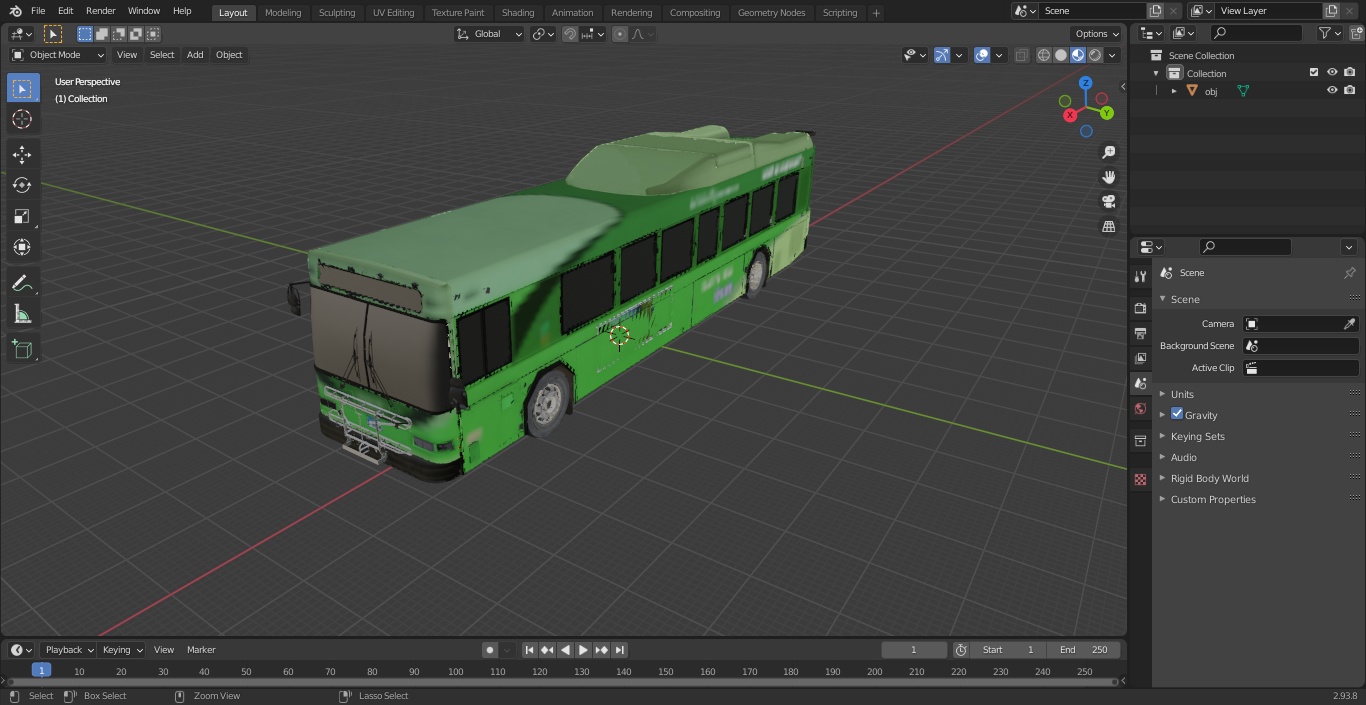Image resolution: width=1366 pixels, height=705 pixels.
Task: Switch to Shading workspace tab
Action: (x=518, y=13)
